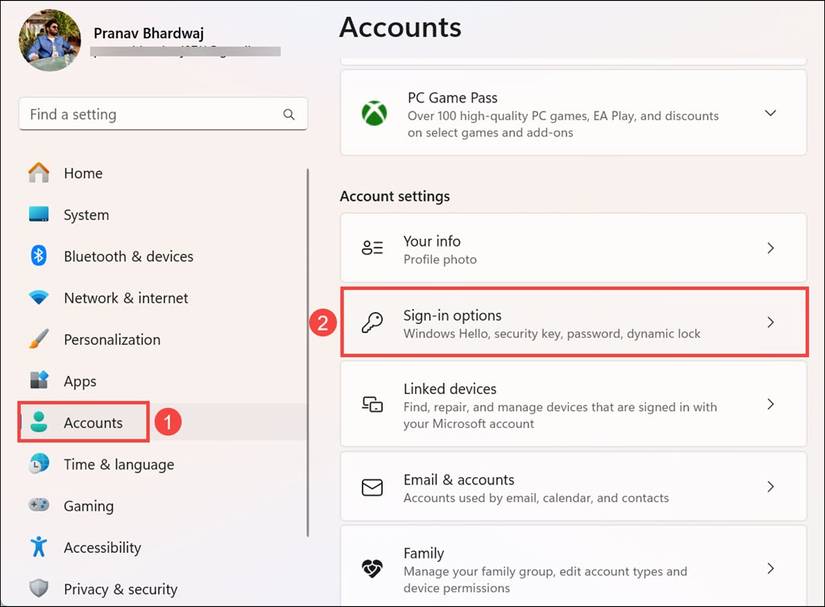Click the Xbox logo for PC Game Pass

click(x=374, y=113)
